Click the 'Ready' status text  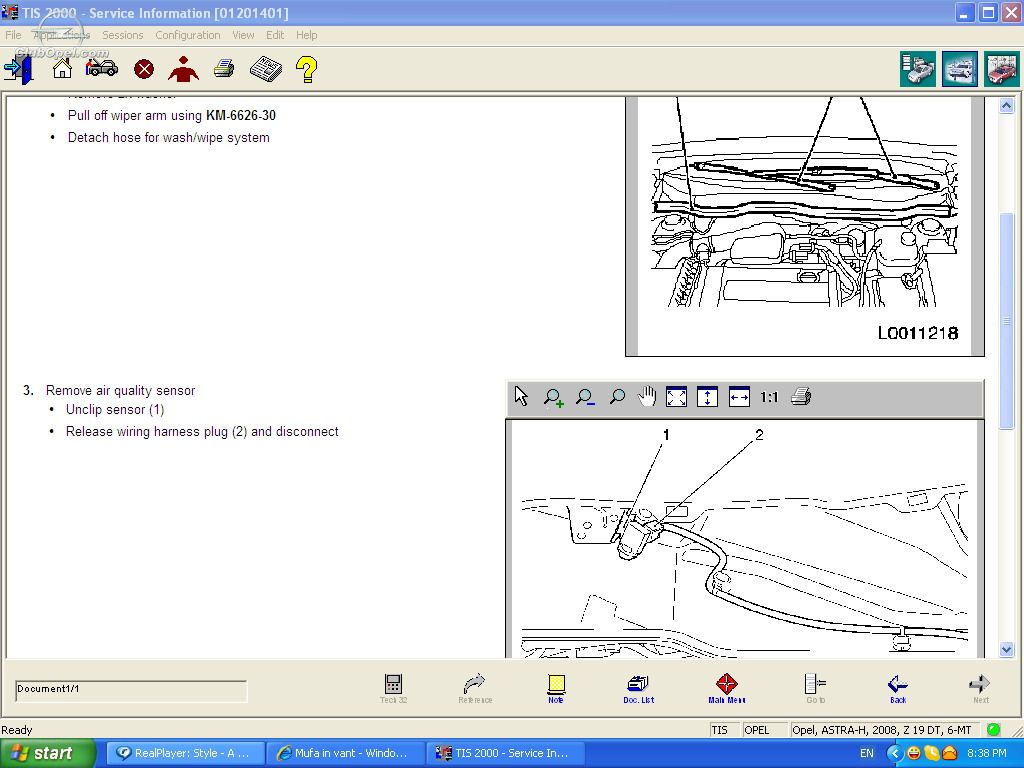tap(17, 730)
